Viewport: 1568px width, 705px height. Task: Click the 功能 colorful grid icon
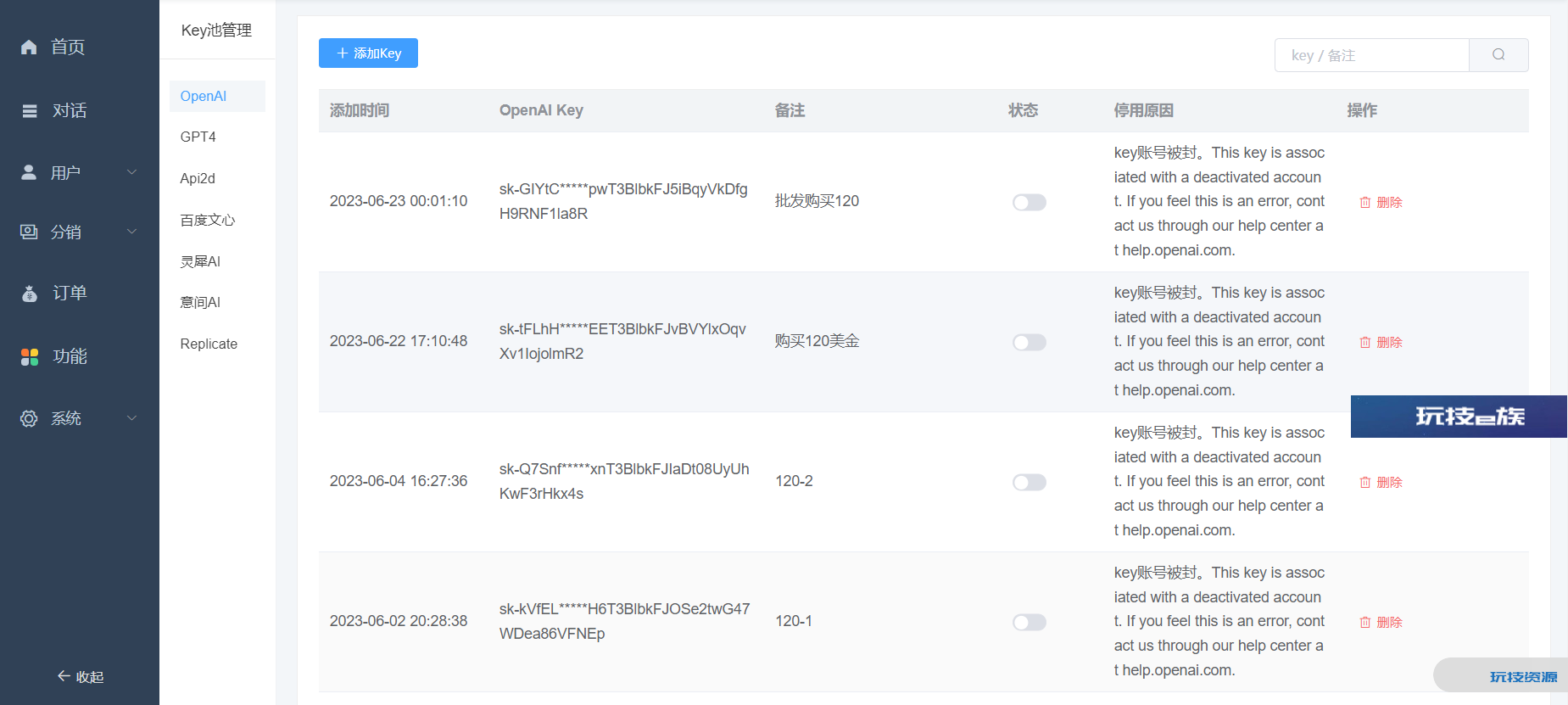(x=30, y=356)
